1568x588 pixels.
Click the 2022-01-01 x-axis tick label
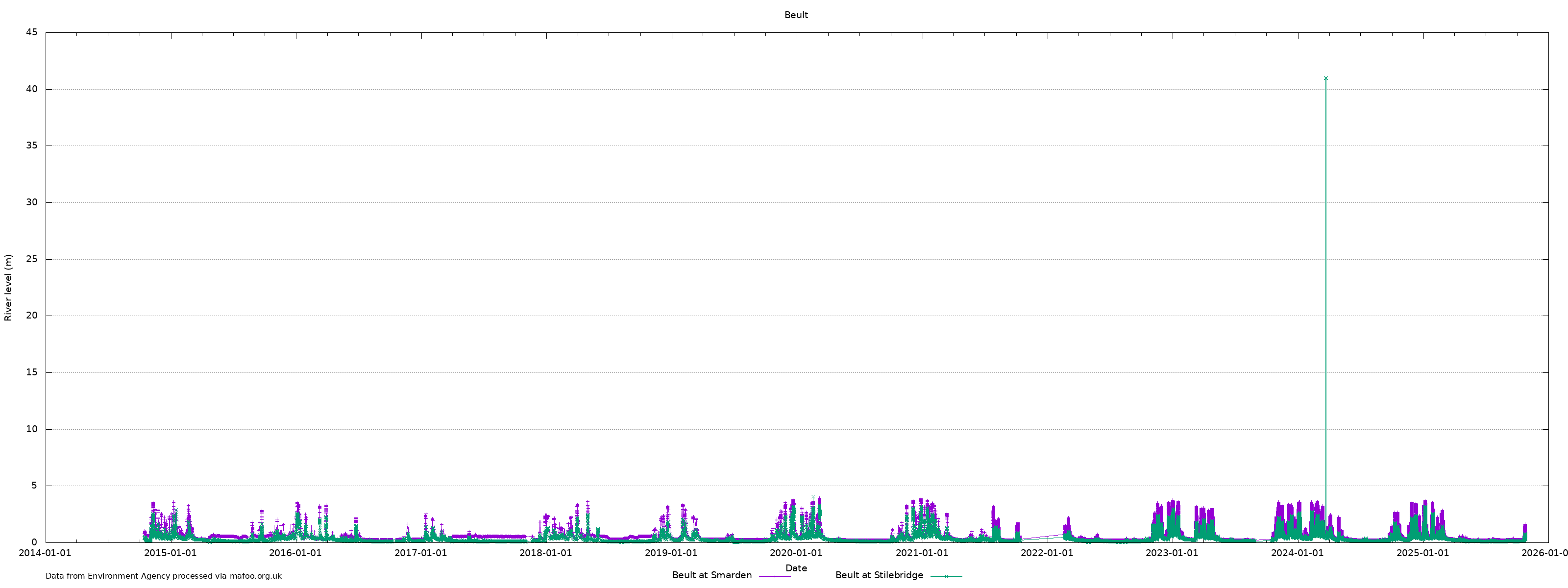point(1047,553)
